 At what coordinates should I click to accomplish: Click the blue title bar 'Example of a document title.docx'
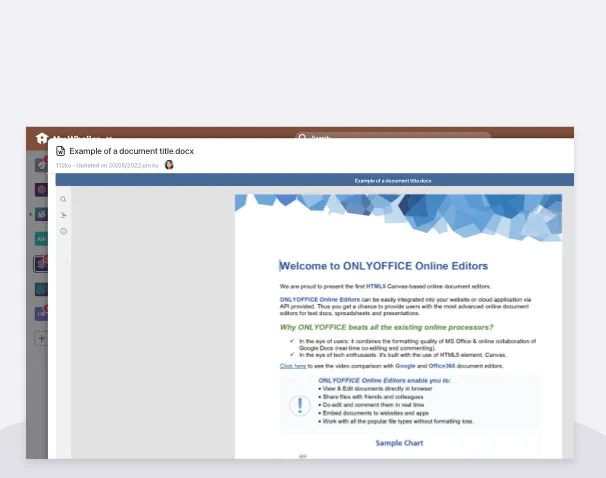(315, 180)
